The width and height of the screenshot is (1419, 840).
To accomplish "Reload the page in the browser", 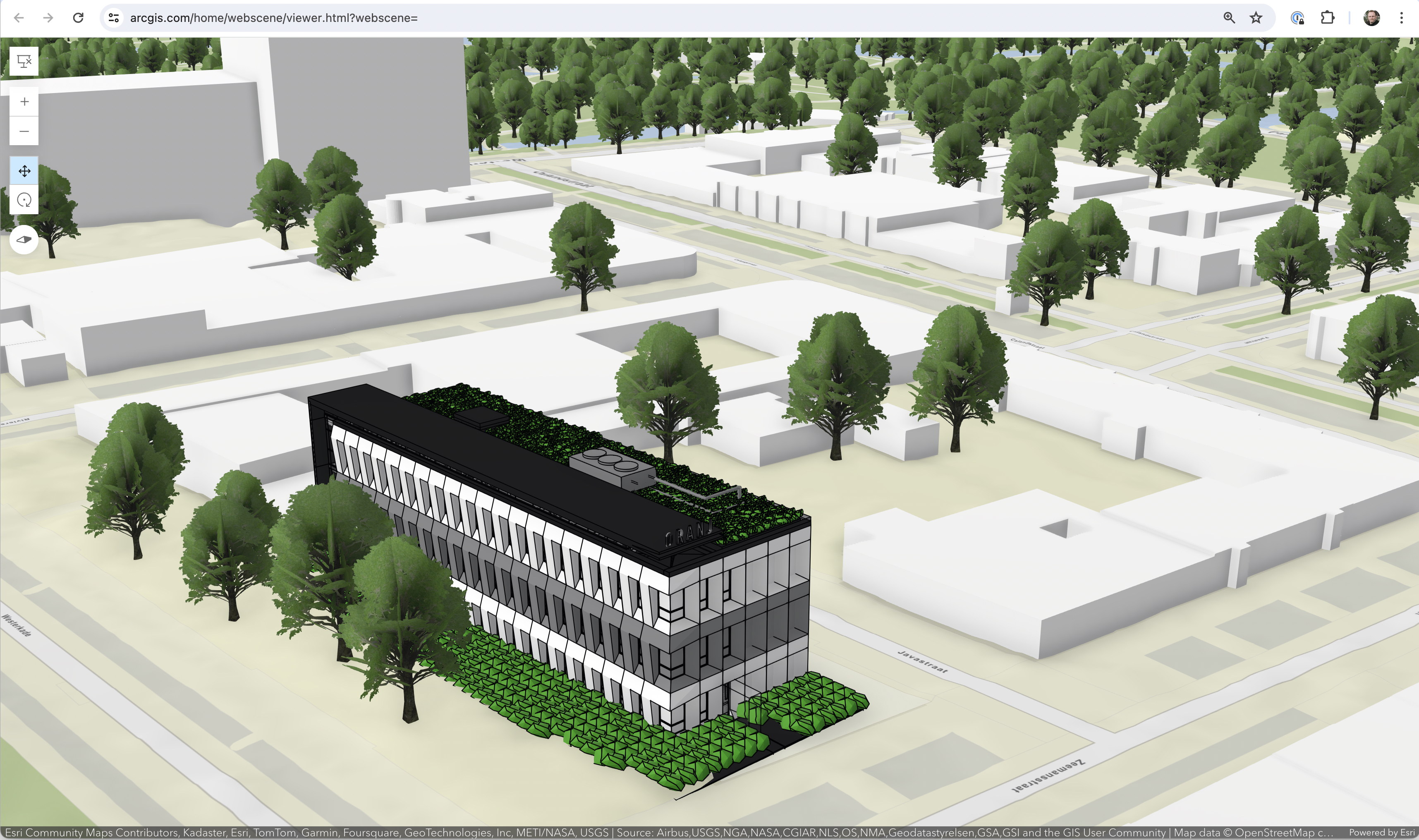I will (78, 17).
